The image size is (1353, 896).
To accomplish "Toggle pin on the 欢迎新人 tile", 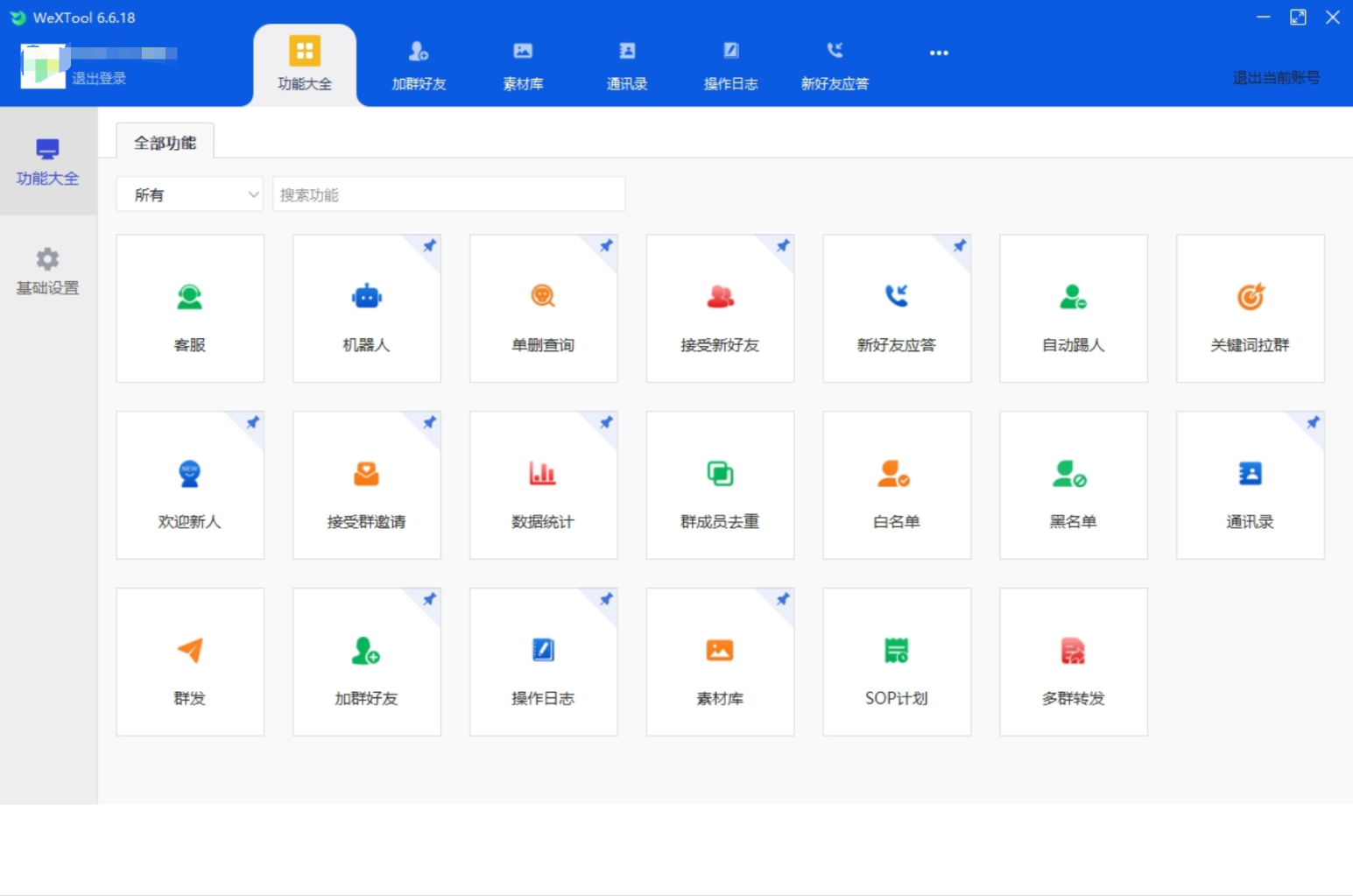I will (x=253, y=423).
